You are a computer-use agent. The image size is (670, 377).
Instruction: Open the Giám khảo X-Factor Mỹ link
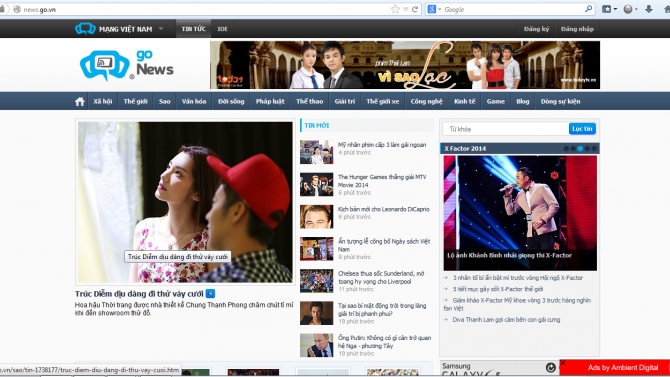click(x=517, y=304)
